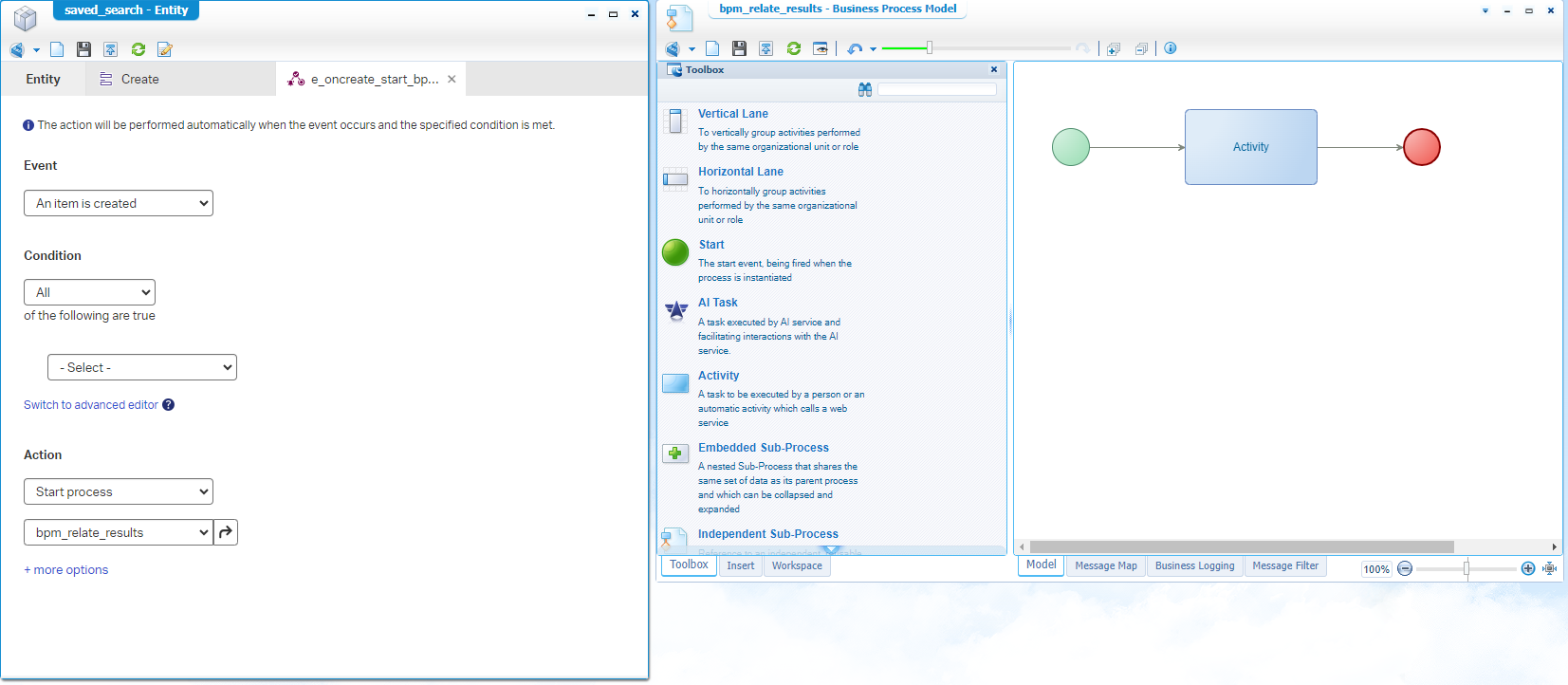Click the undo arrow in BPM toolbar
The height and width of the screenshot is (685, 1568).
(x=855, y=48)
